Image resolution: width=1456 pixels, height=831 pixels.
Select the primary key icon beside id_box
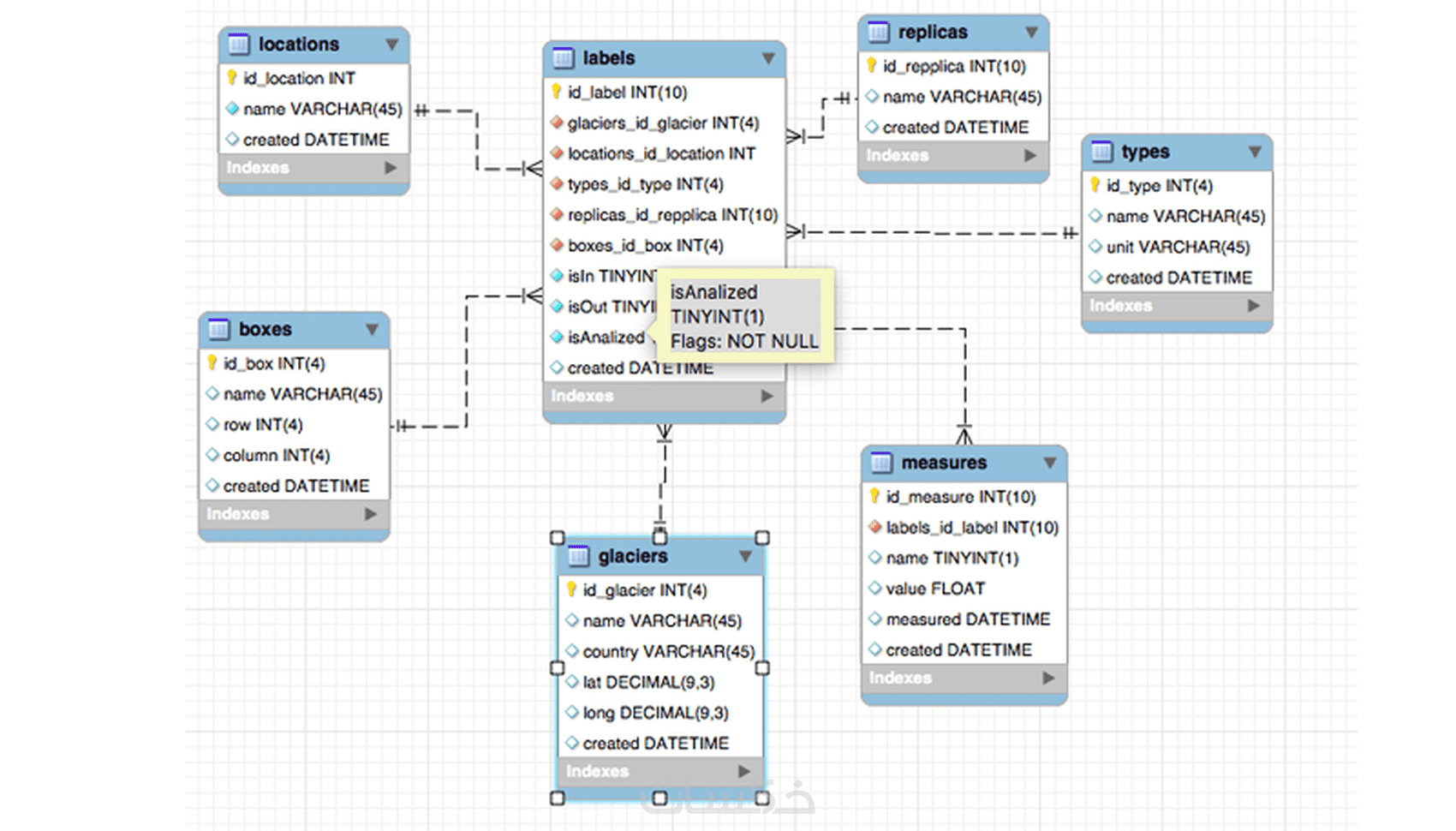212,363
